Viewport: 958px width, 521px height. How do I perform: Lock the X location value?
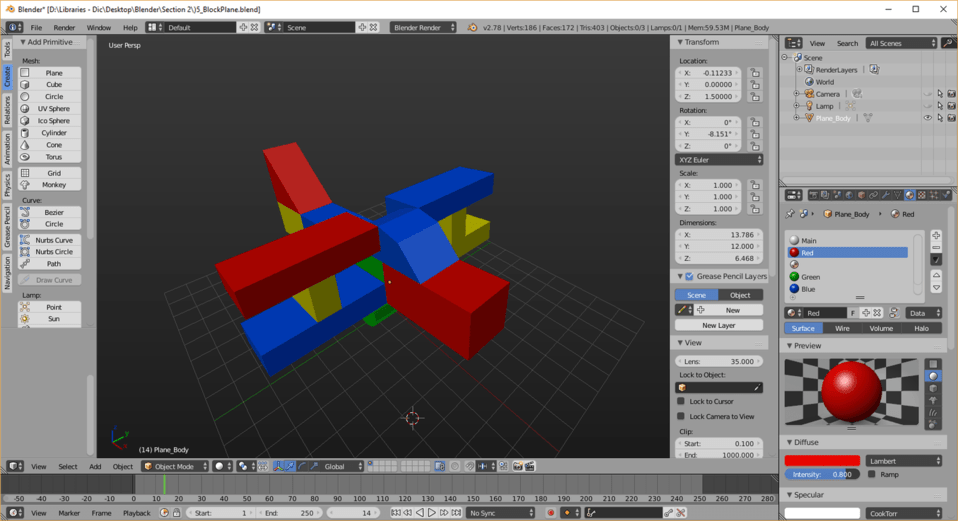click(755, 73)
